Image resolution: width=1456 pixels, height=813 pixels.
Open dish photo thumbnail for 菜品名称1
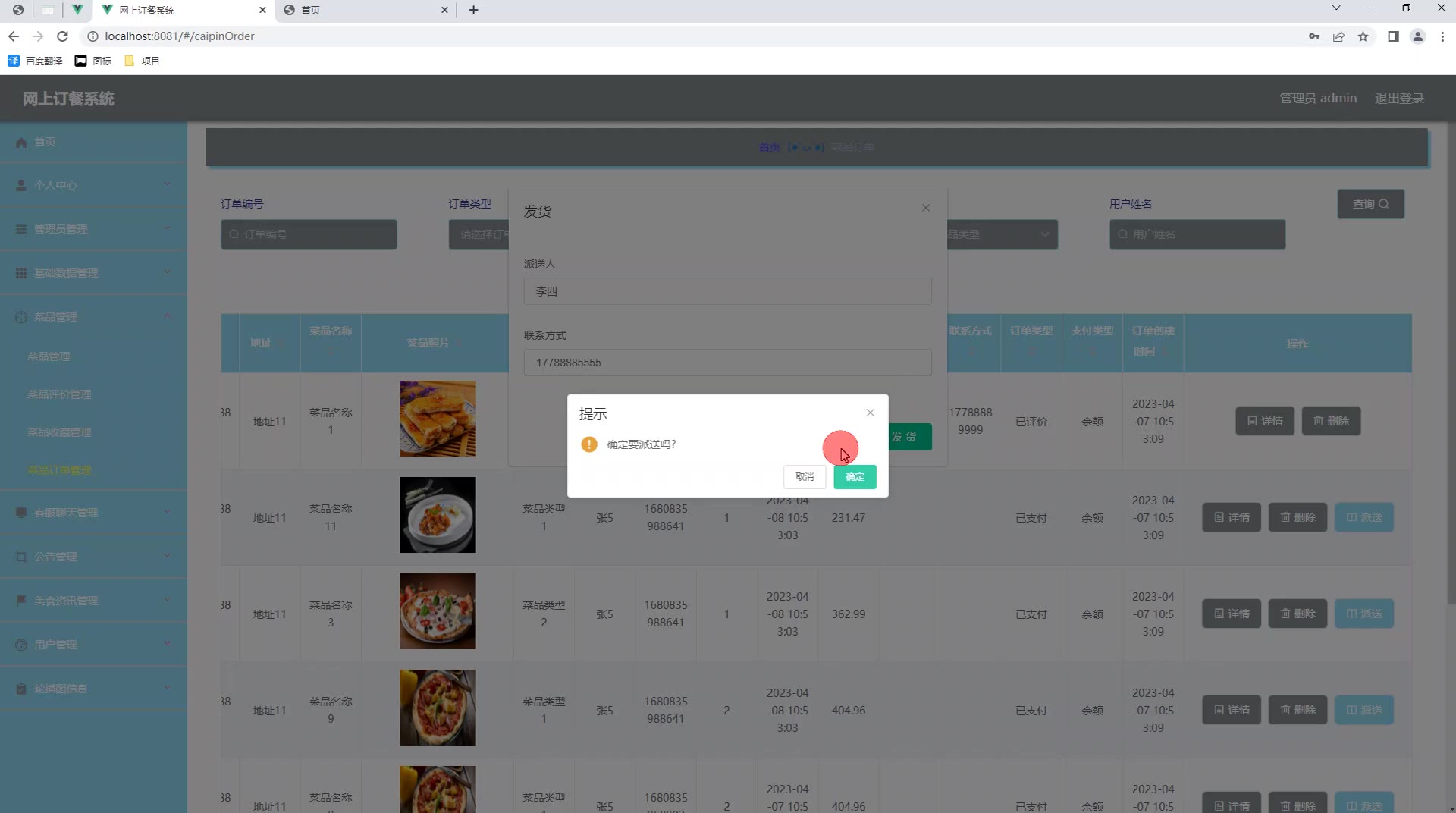click(x=438, y=419)
